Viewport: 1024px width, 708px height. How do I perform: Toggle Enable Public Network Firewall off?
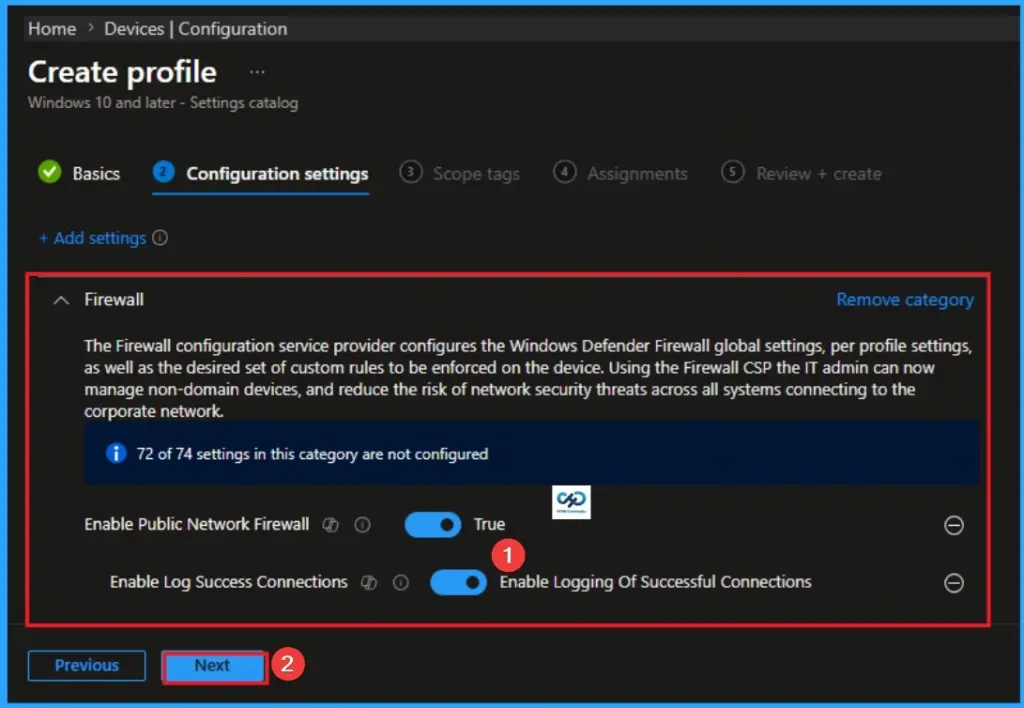pos(432,524)
